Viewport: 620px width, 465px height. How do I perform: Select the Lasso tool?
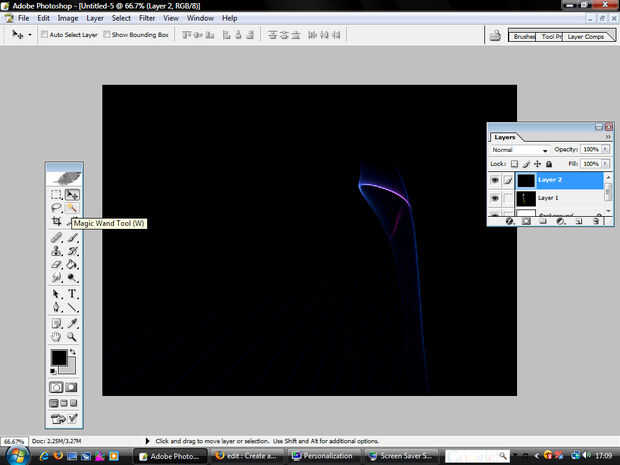click(56, 208)
